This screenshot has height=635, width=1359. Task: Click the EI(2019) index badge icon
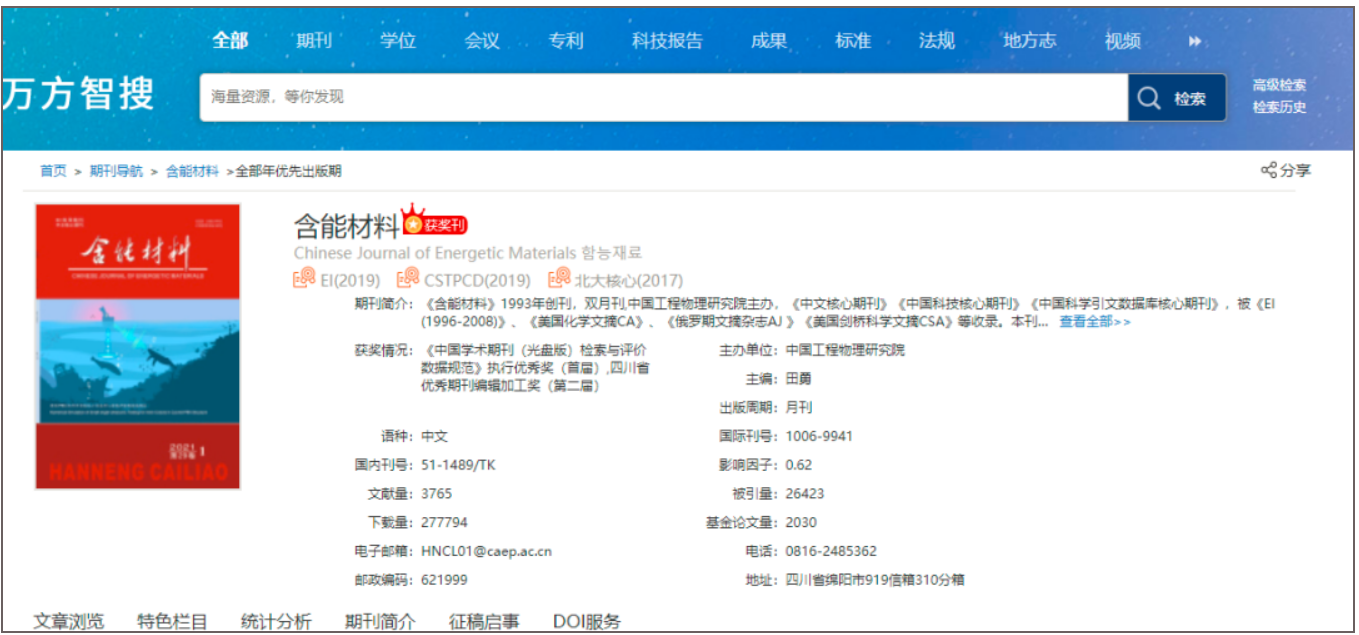coord(304,279)
